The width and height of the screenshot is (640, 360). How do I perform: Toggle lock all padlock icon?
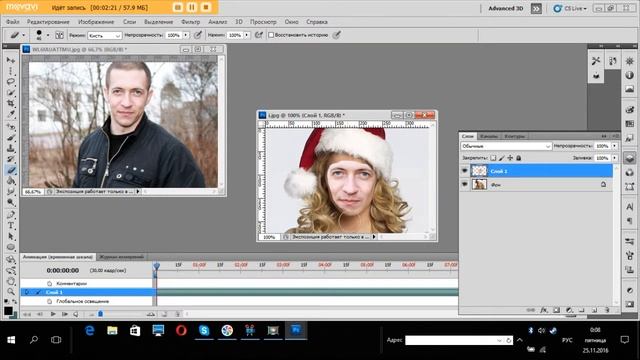pos(519,158)
